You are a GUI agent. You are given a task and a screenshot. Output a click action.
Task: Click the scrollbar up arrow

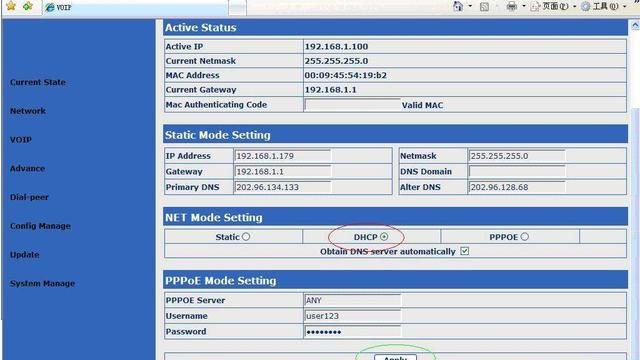tap(635, 26)
